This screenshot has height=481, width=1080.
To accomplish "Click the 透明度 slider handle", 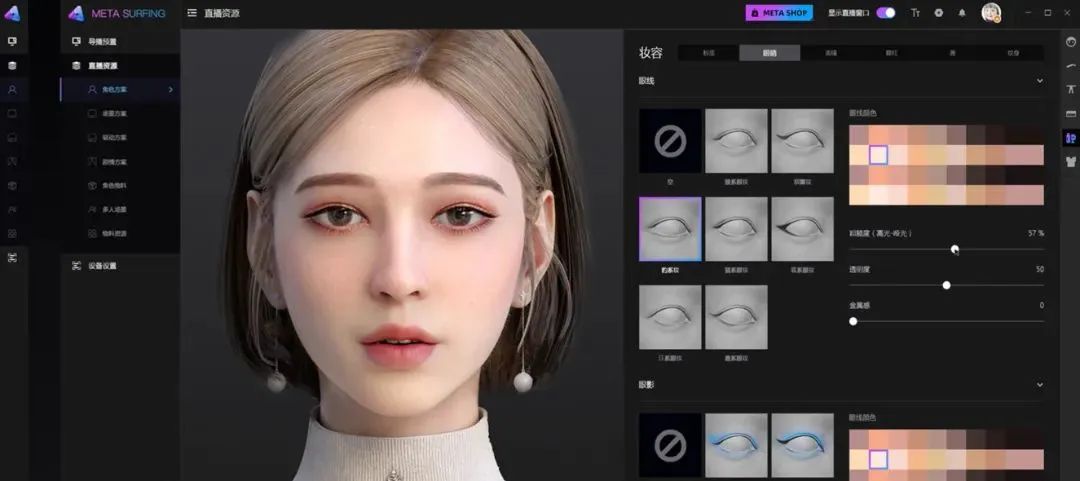I will tap(946, 285).
